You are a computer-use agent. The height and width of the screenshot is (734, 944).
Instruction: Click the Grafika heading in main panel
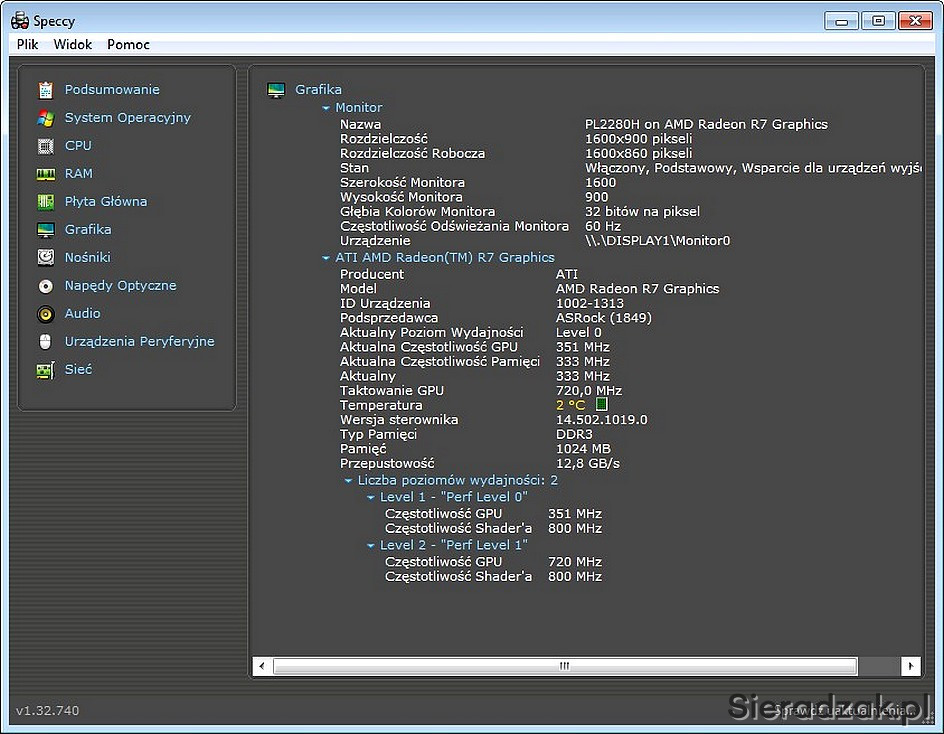(x=318, y=89)
